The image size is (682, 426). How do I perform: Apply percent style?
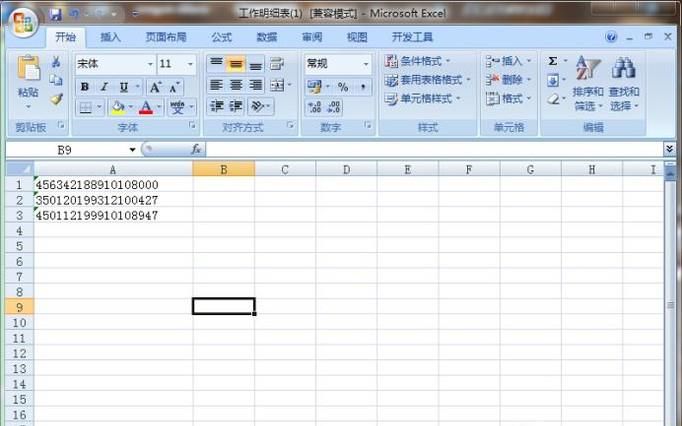343,87
